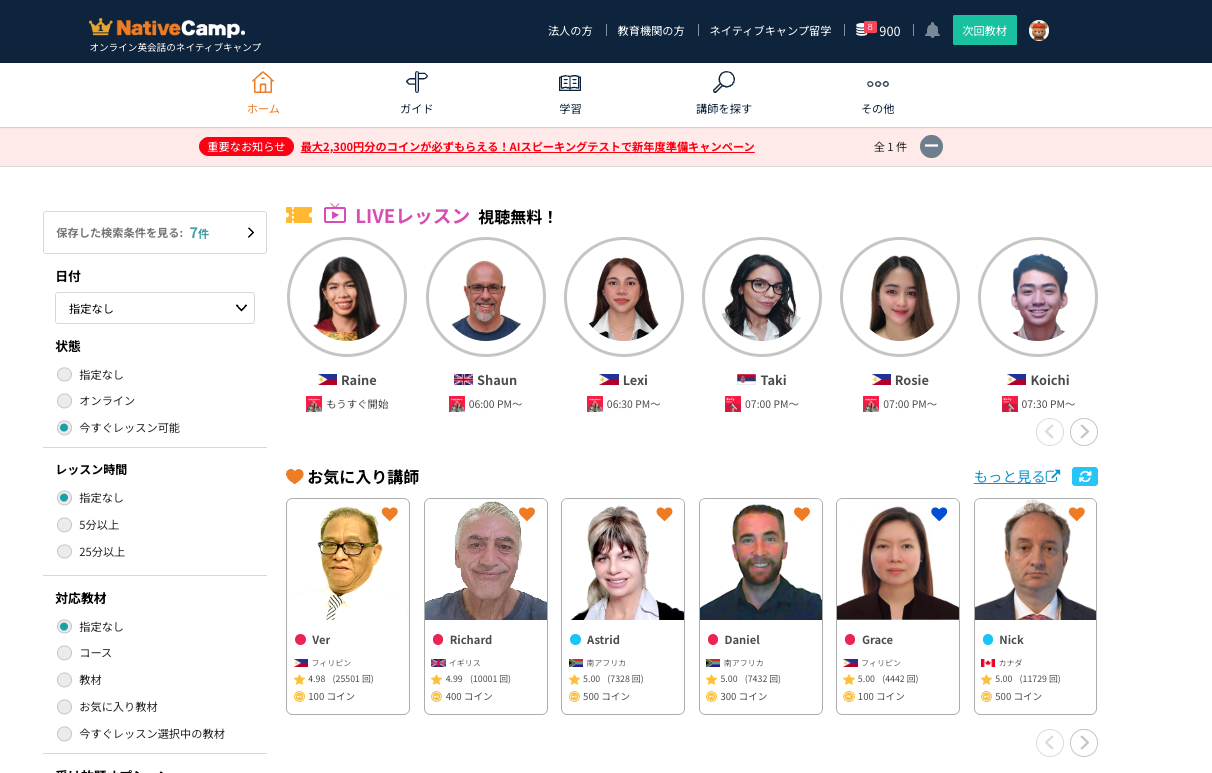Expand saved search conditions 7件

[155, 233]
